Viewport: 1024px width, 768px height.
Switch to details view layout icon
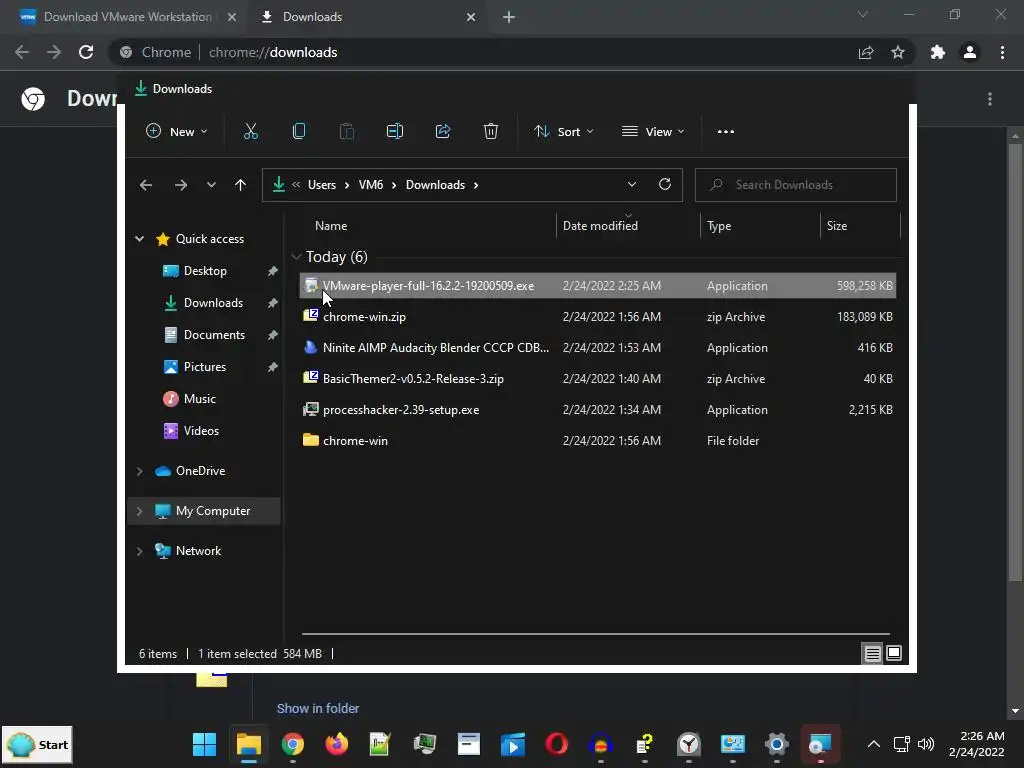872,653
